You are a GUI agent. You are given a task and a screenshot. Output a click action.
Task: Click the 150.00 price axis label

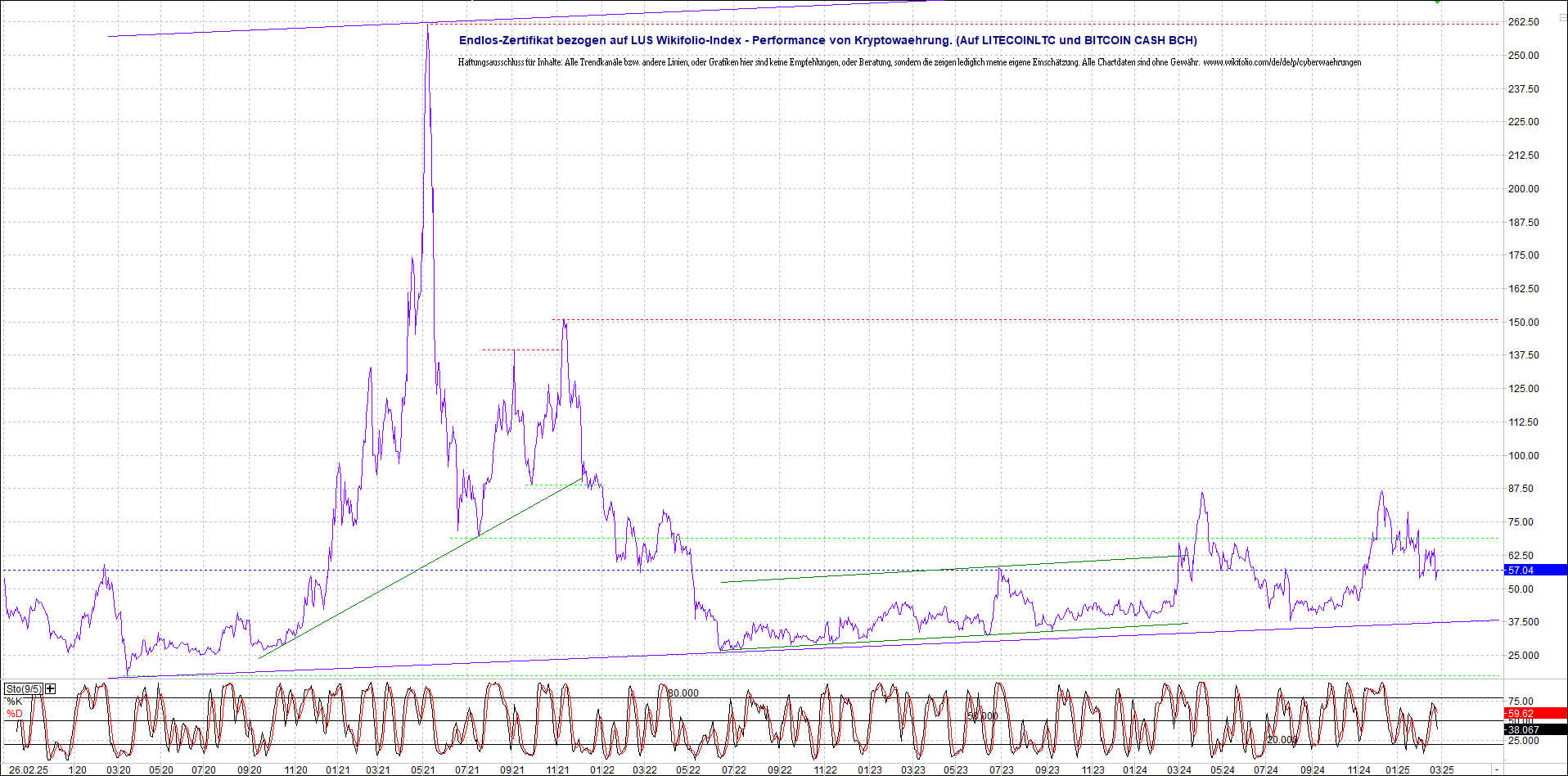[1523, 323]
